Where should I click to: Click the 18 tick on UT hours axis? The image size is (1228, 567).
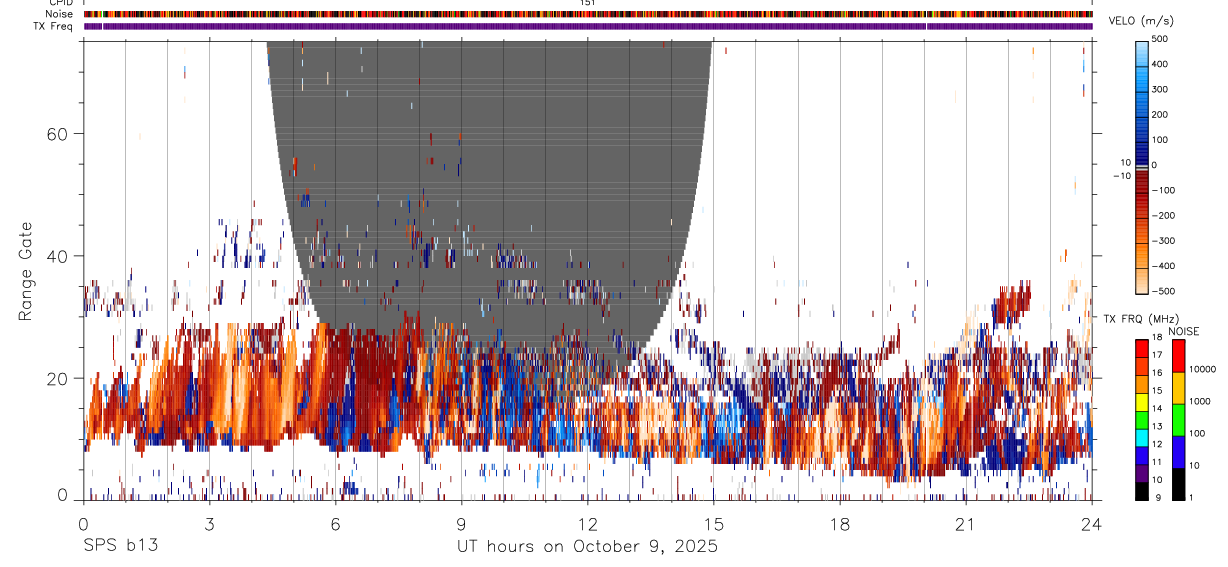(x=840, y=523)
